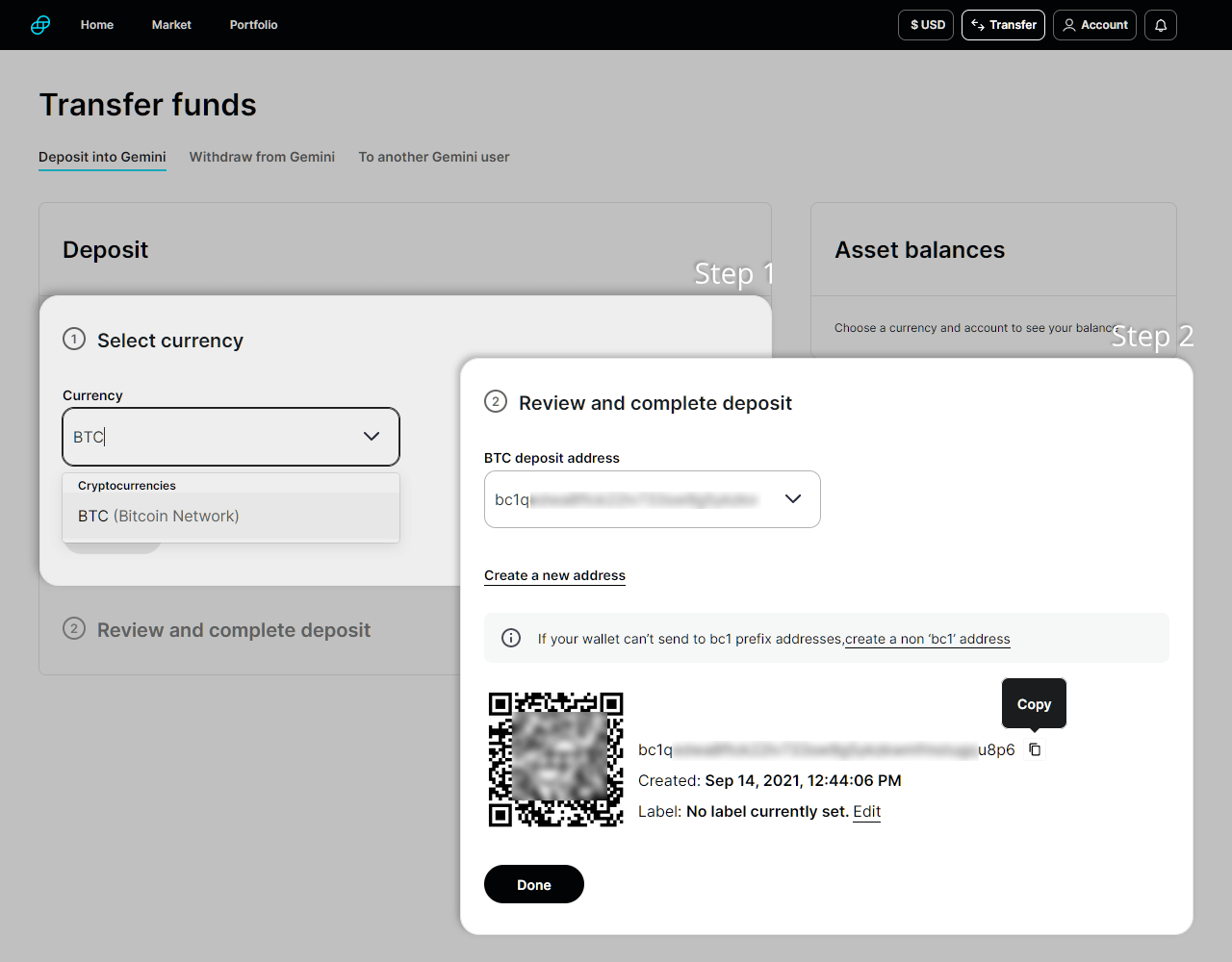Switch to the To another Gemini user tab
The image size is (1232, 962).
coord(433,157)
